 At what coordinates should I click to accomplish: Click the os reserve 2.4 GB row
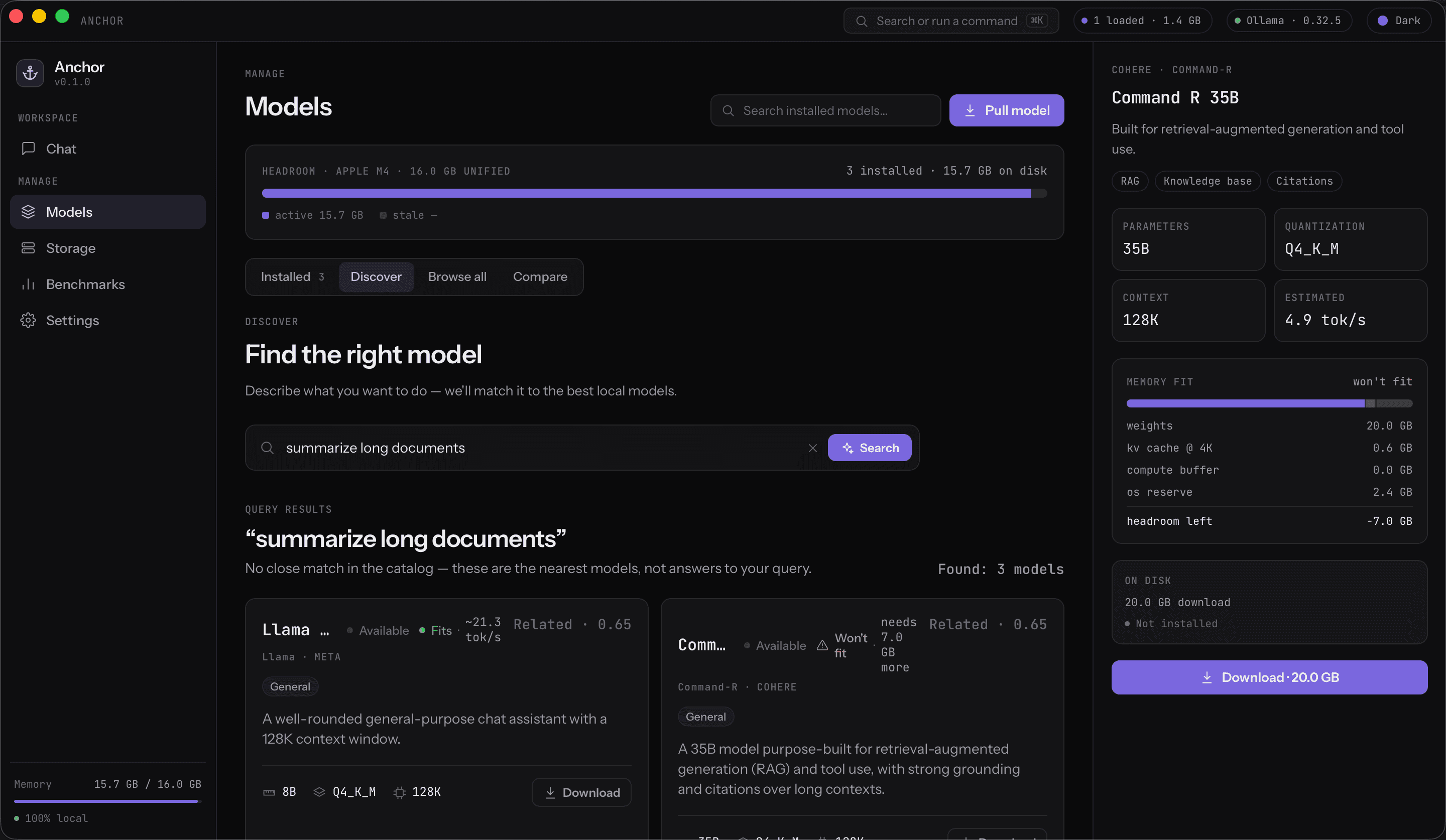coord(1269,492)
